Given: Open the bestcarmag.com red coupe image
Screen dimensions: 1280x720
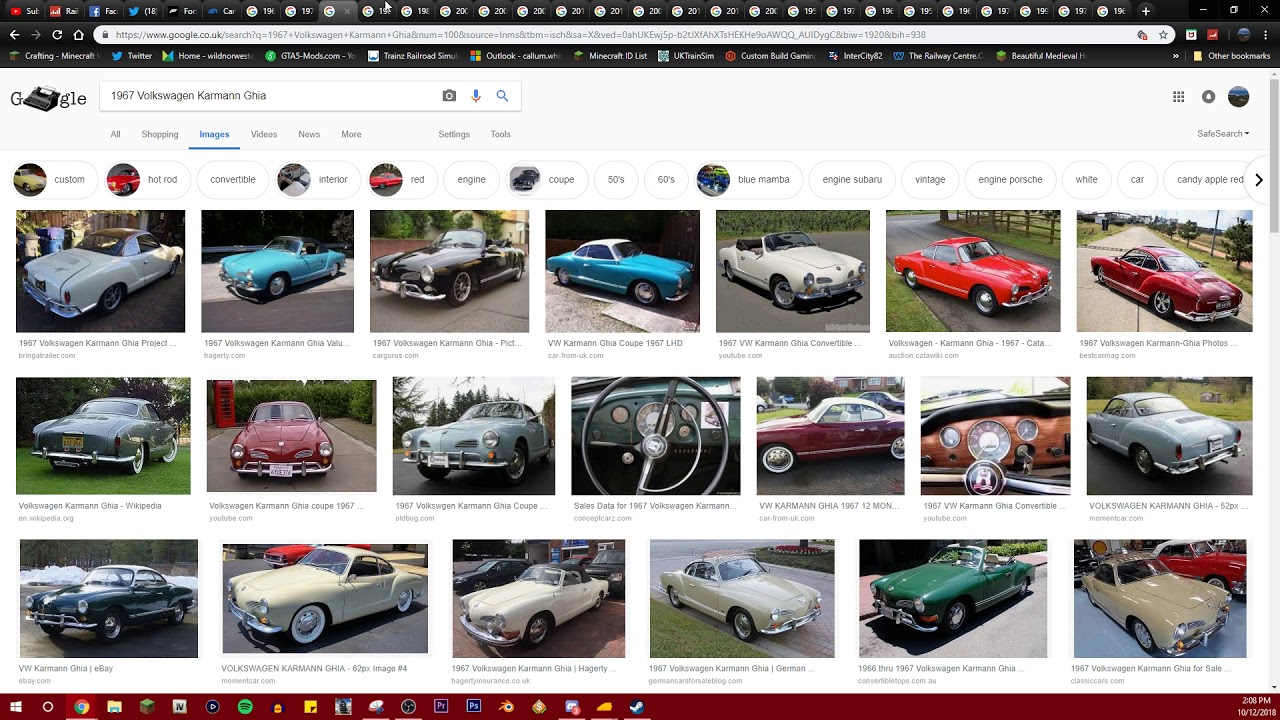Looking at the screenshot, I should pyautogui.click(x=1164, y=271).
